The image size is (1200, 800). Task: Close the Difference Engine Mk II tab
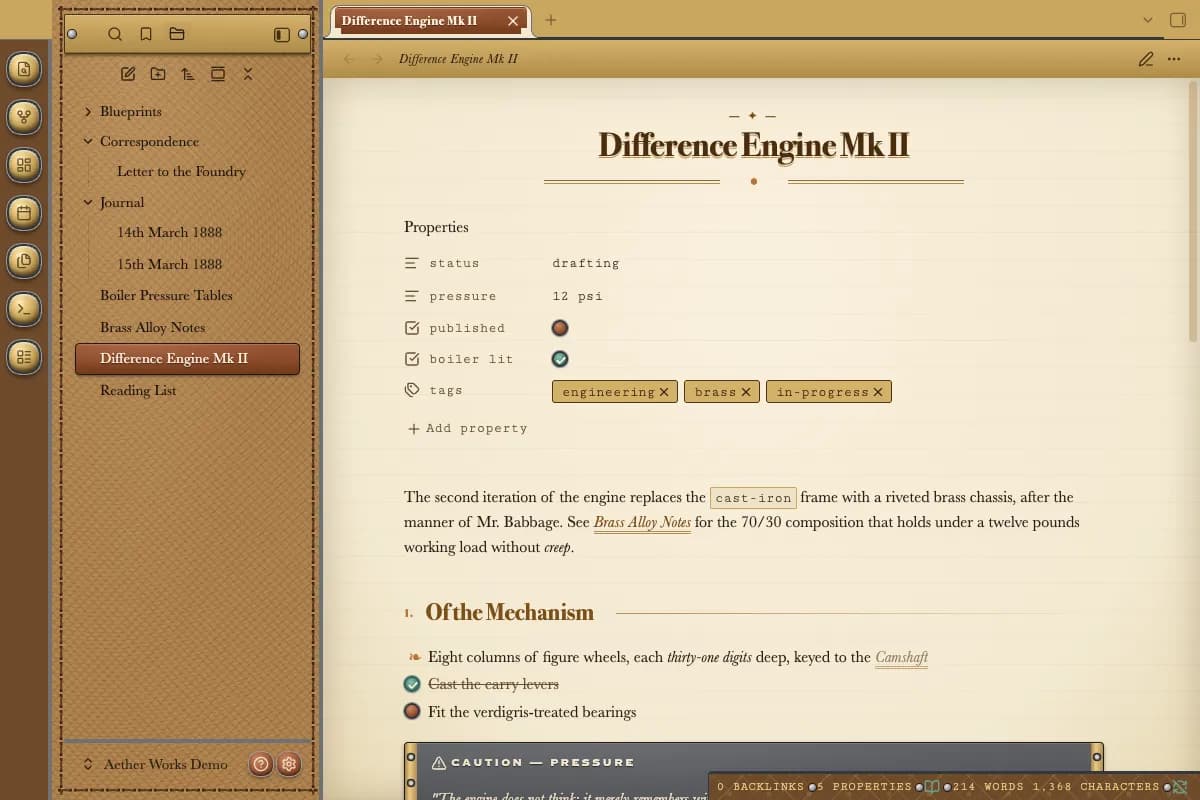point(513,20)
